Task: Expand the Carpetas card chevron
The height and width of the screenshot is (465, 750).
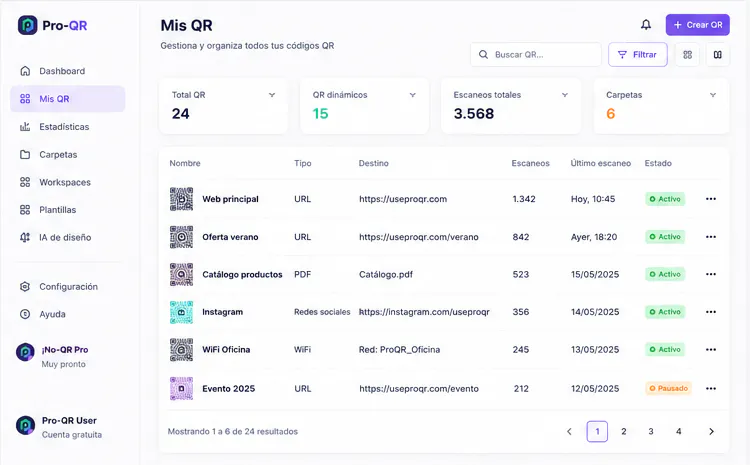Action: pos(713,95)
